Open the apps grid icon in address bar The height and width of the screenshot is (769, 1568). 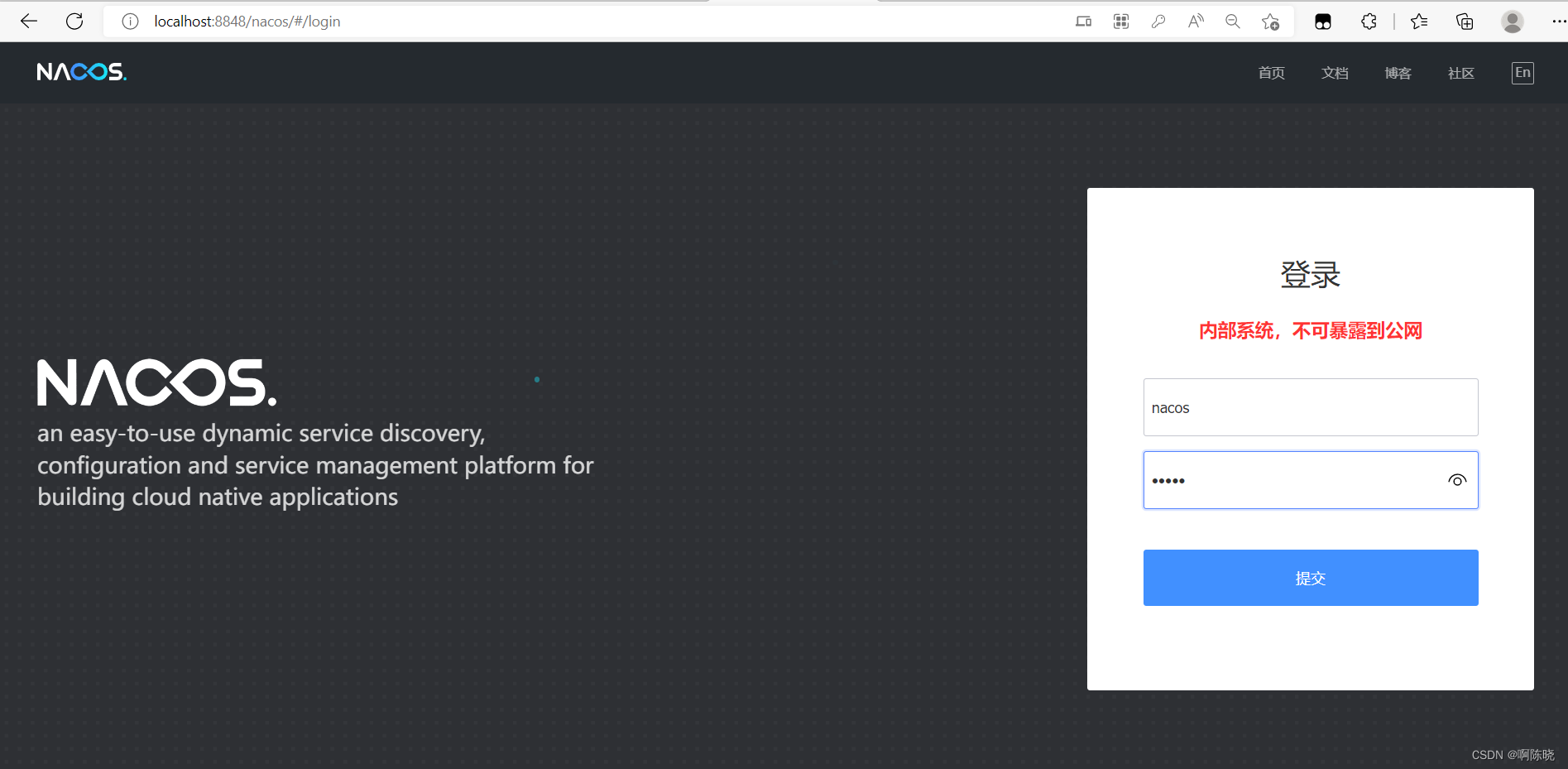click(x=1121, y=22)
